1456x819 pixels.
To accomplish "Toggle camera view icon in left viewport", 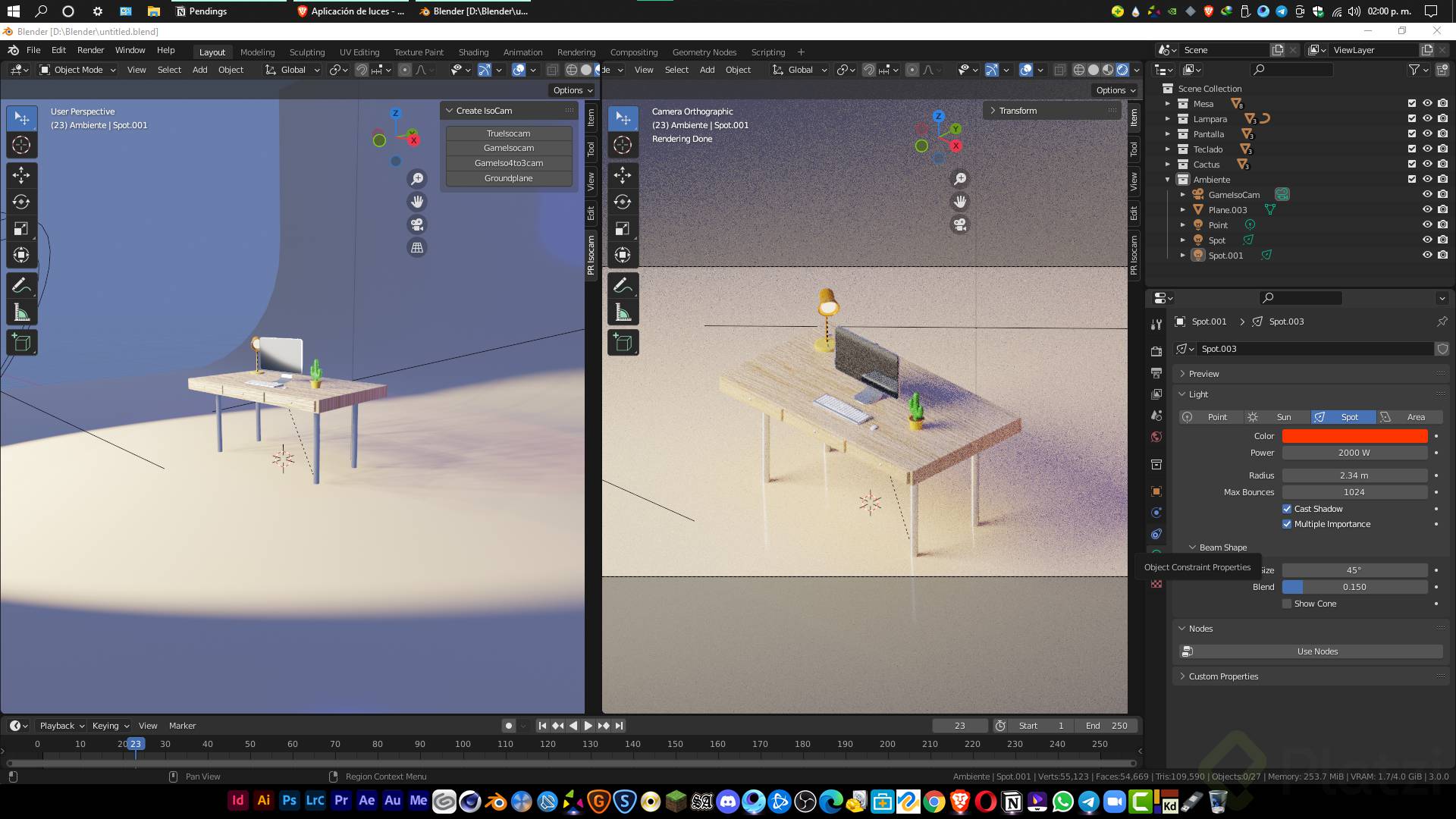I will point(416,224).
